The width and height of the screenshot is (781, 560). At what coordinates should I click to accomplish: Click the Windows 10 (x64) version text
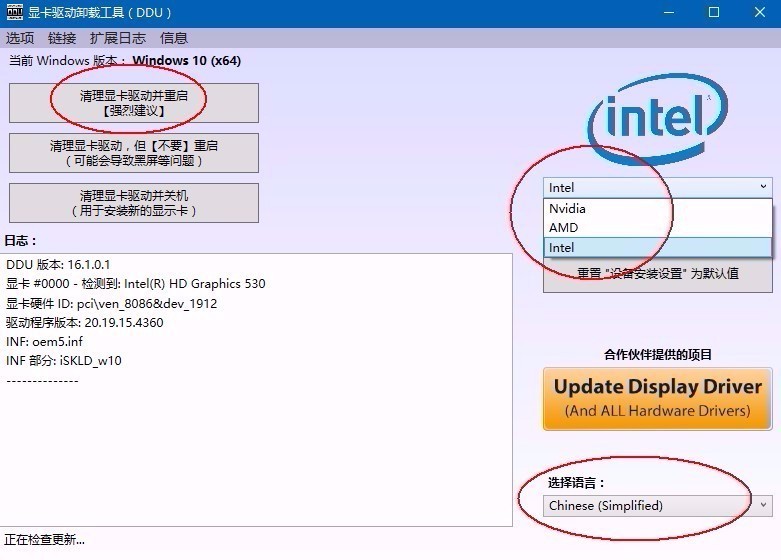187,61
